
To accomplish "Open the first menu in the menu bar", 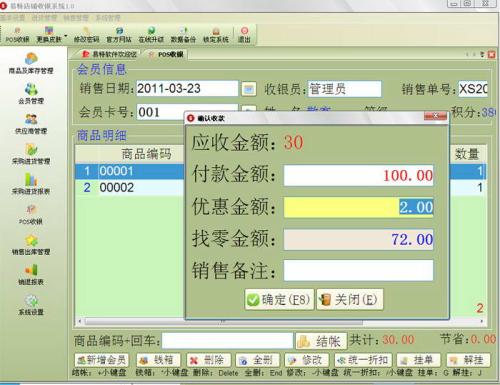I will [13, 18].
